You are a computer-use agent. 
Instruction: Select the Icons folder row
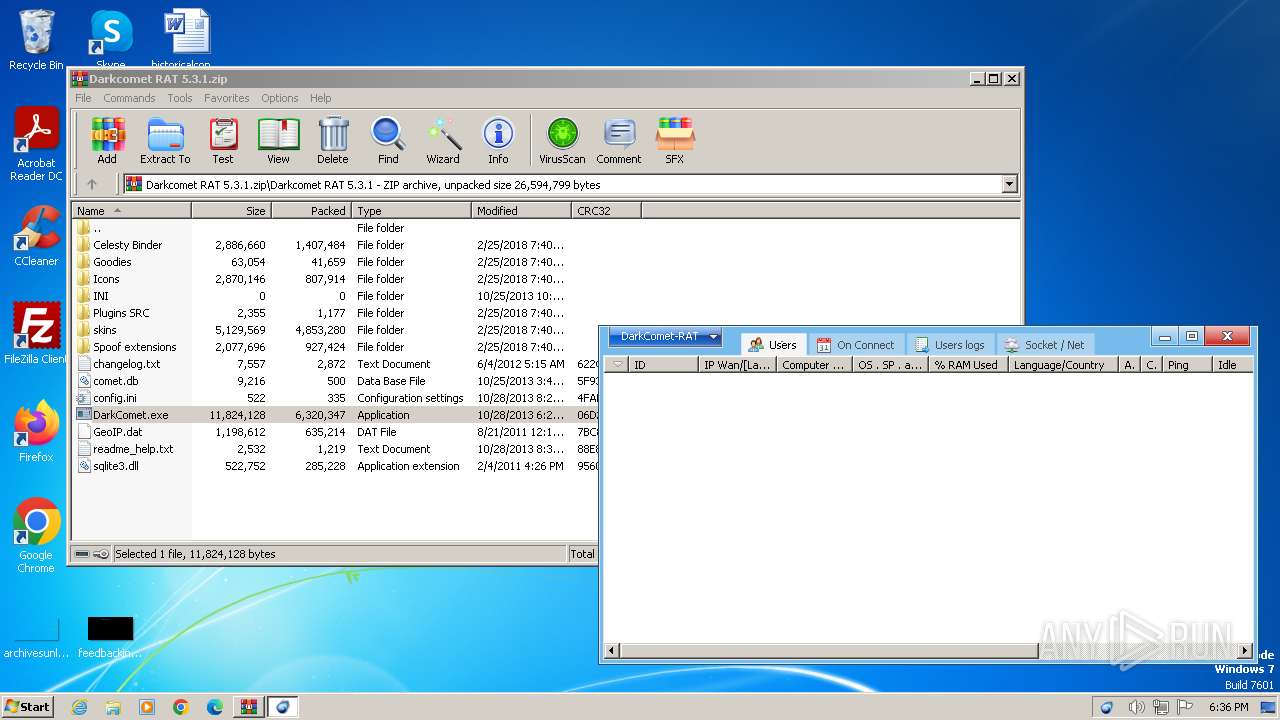coord(106,279)
